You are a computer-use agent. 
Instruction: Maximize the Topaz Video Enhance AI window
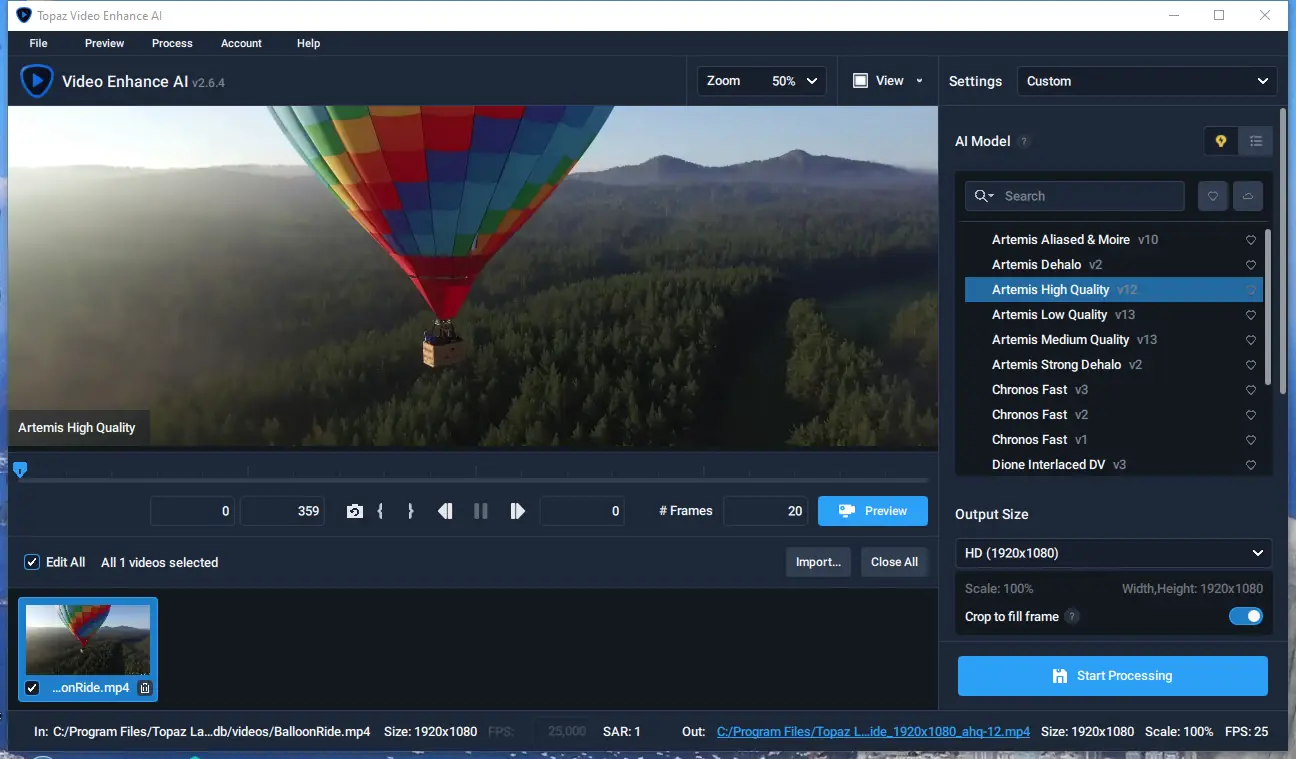point(1219,15)
